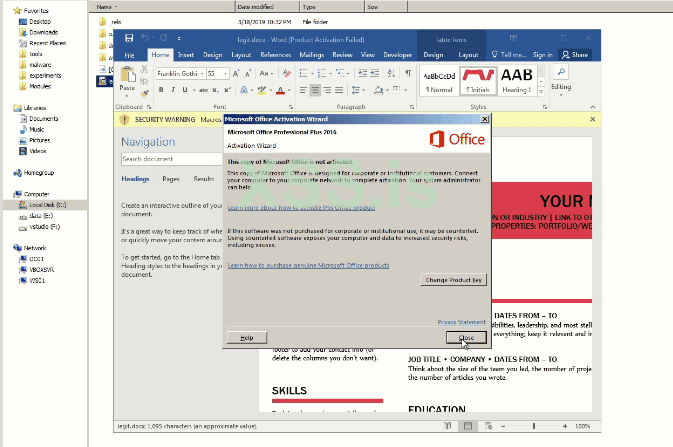
Task: Open the Customize Quick Access Toolbar dropdown
Action: pos(179,38)
